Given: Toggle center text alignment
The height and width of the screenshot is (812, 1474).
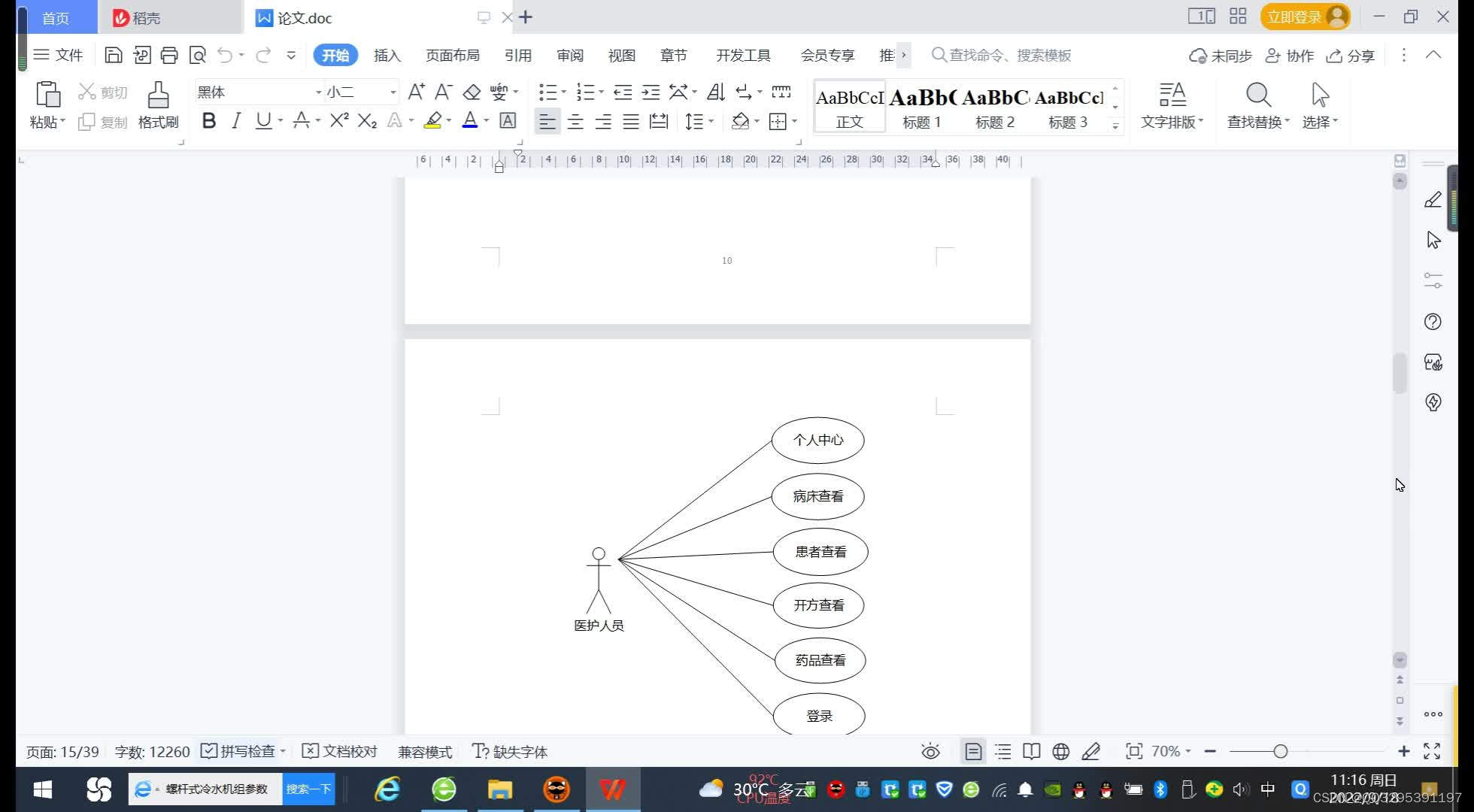Looking at the screenshot, I should (575, 121).
